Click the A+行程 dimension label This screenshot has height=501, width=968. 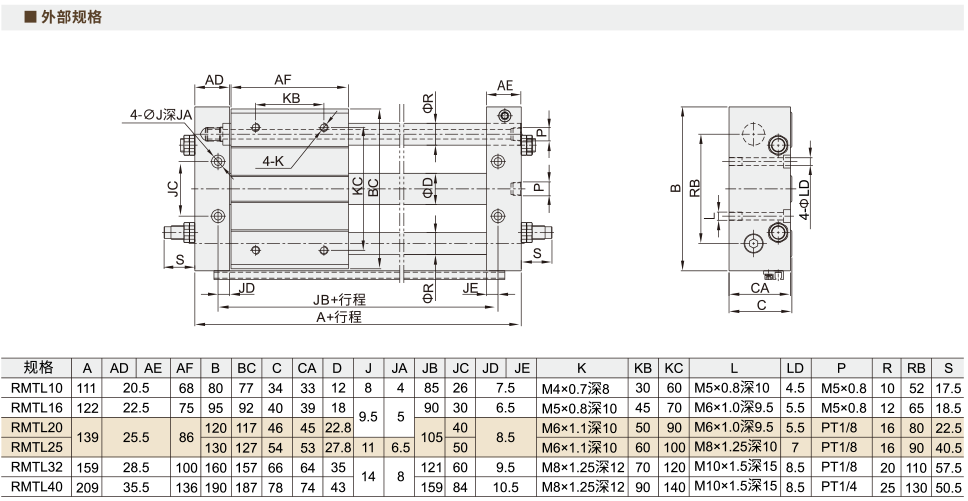pos(339,317)
